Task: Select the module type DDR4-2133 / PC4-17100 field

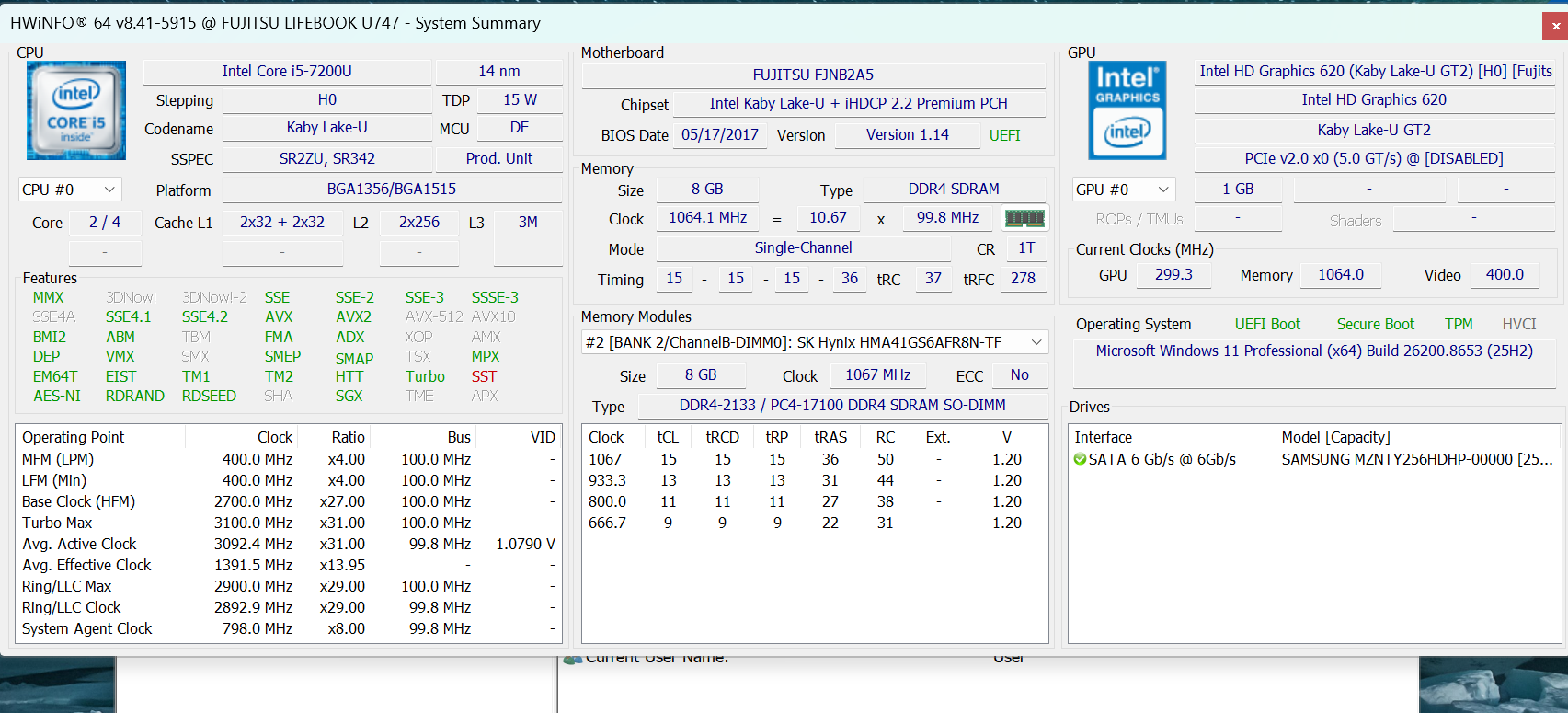Action: [x=842, y=405]
